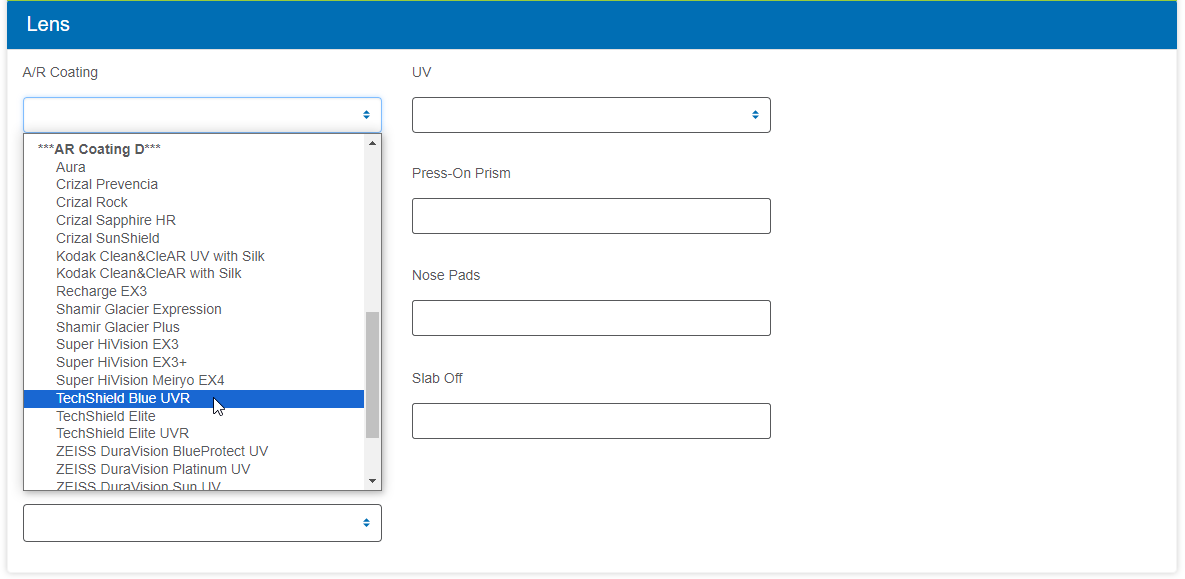Select Crizal Rock coating
The height and width of the screenshot is (579, 1185).
click(193, 203)
